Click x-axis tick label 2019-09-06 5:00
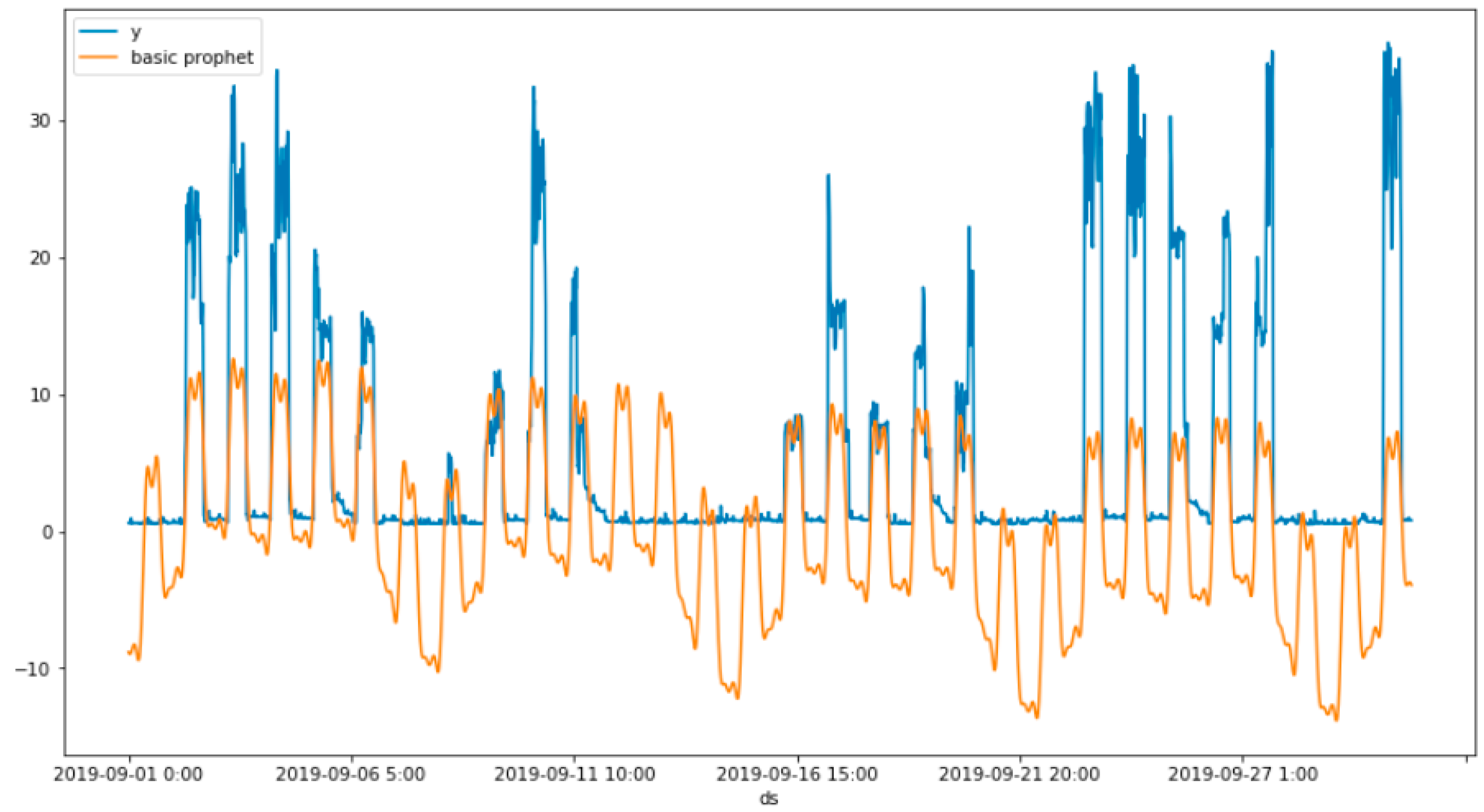1484x812 pixels. click(351, 774)
